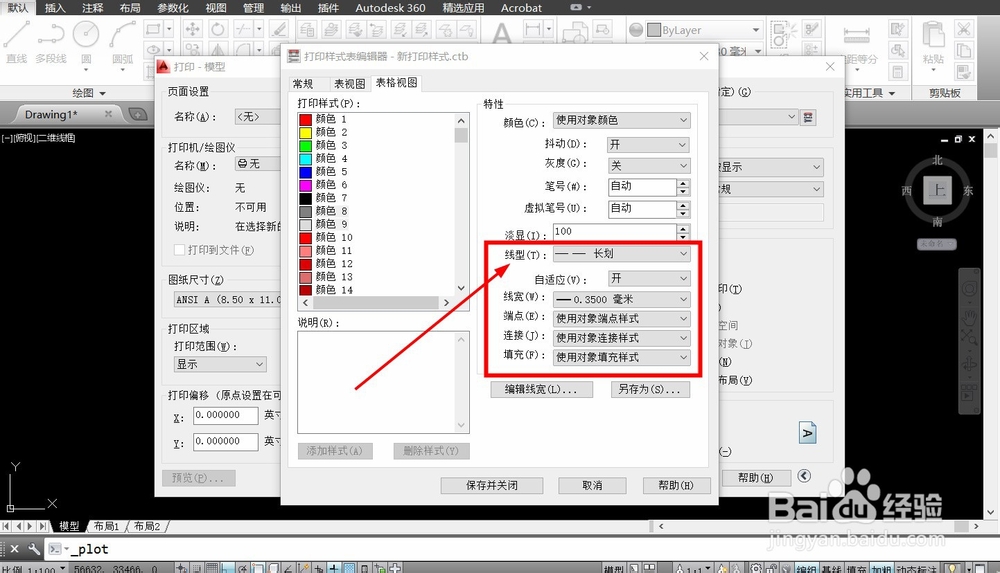Open the Parametric (参数化) ribbon tab
Viewport: 1000px width, 573px height.
point(172,8)
